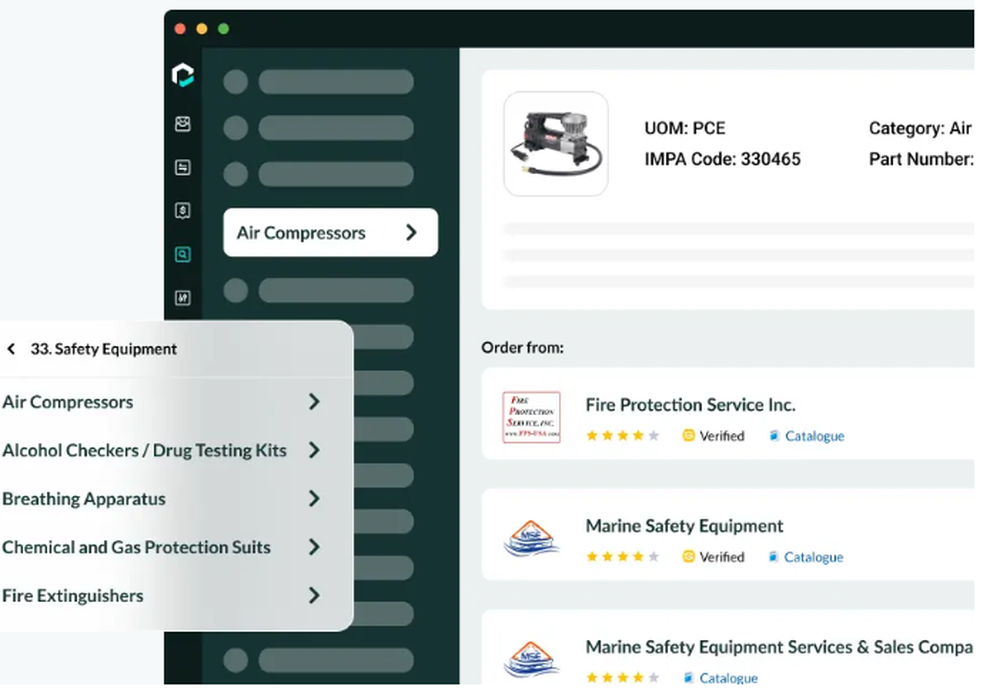The image size is (1000, 697).
Task: Expand the Alcohol Checkers row chevron
Action: tap(314, 450)
